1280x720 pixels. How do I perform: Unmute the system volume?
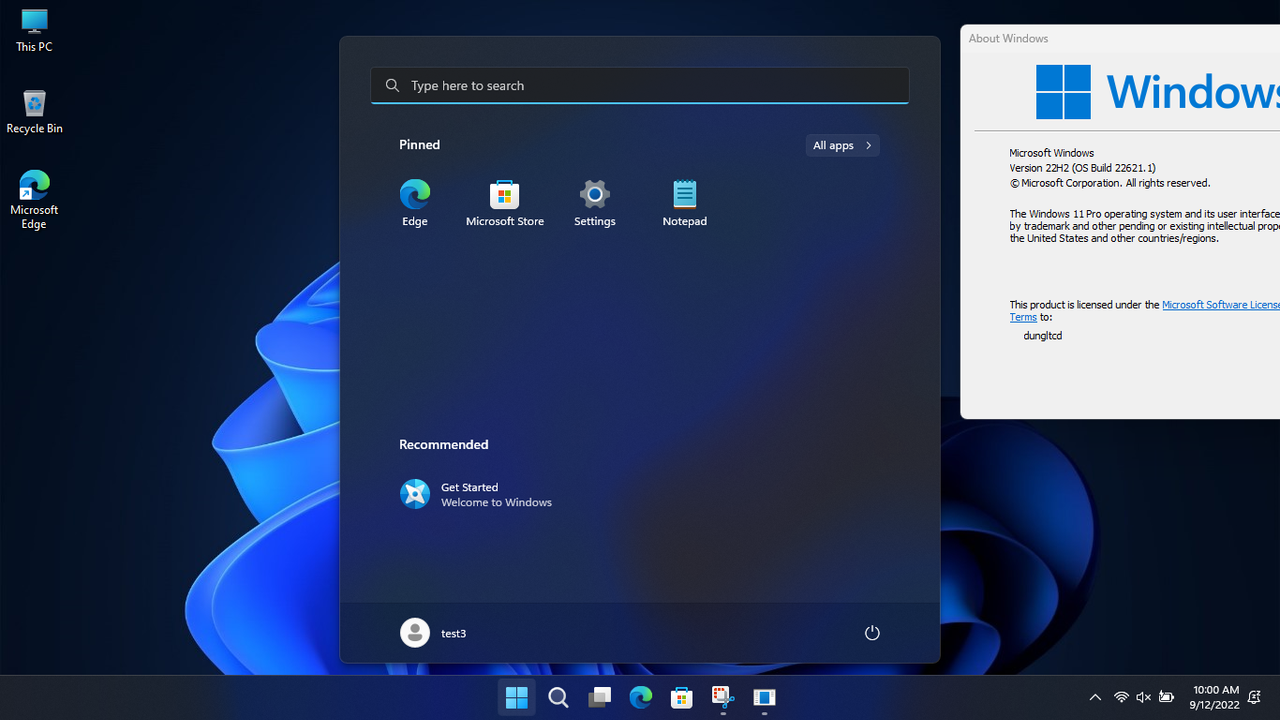tap(1143, 697)
